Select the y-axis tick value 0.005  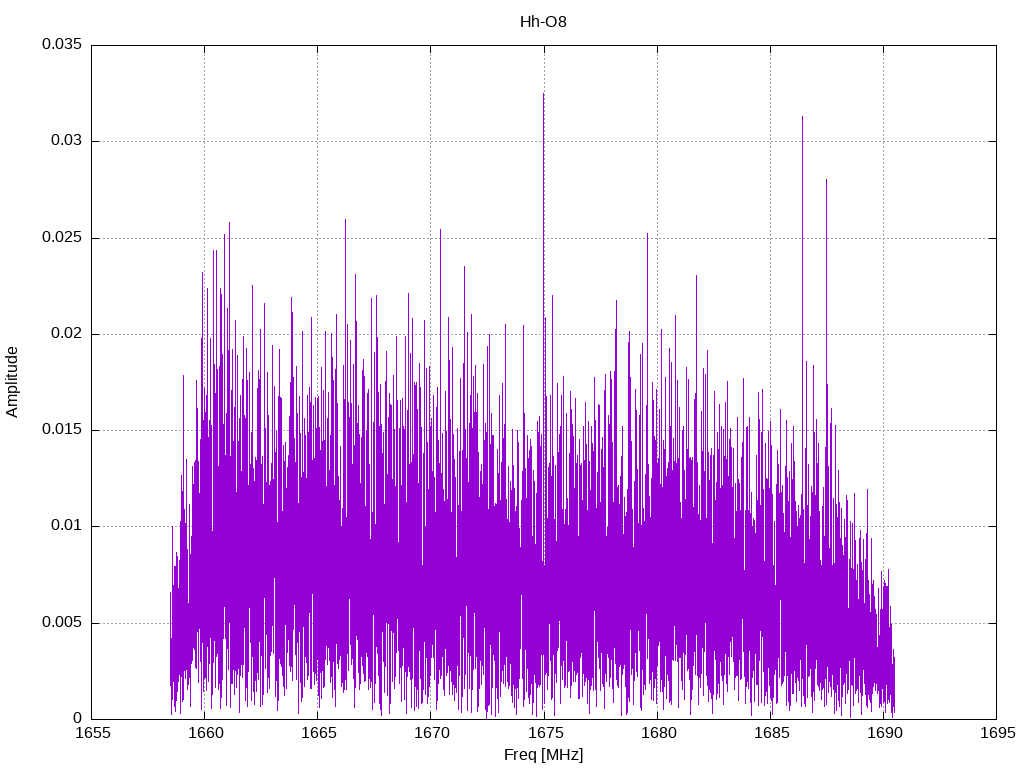click(62, 622)
